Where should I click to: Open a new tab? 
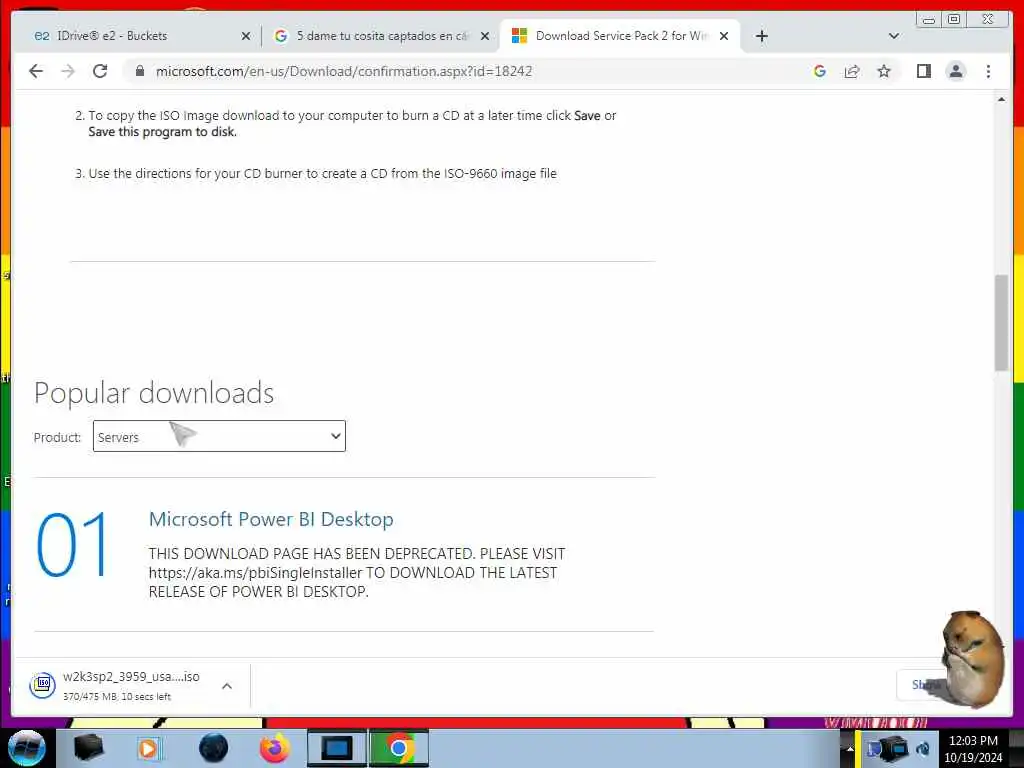[761, 36]
